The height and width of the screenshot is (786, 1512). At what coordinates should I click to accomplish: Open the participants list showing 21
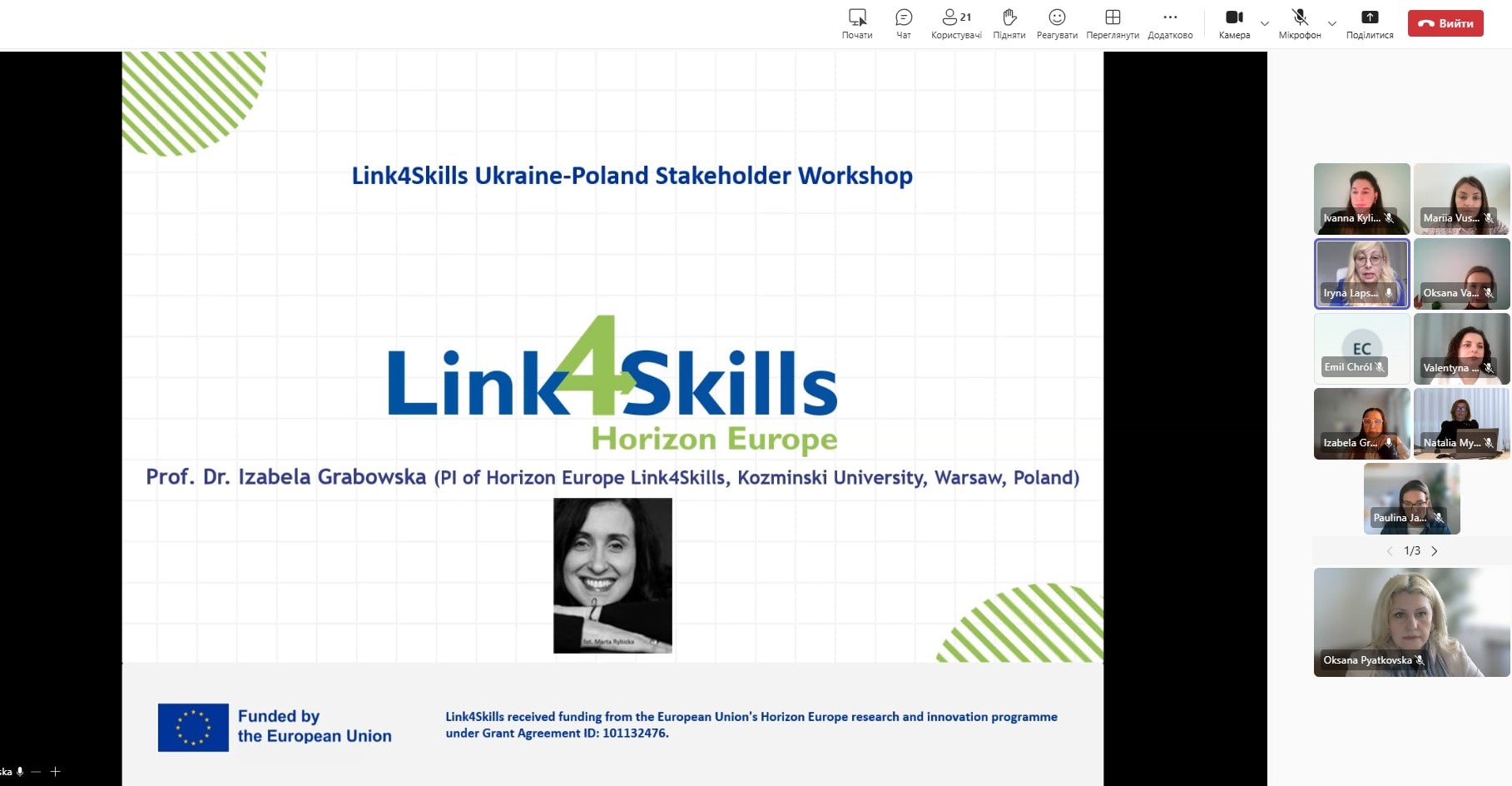click(956, 22)
